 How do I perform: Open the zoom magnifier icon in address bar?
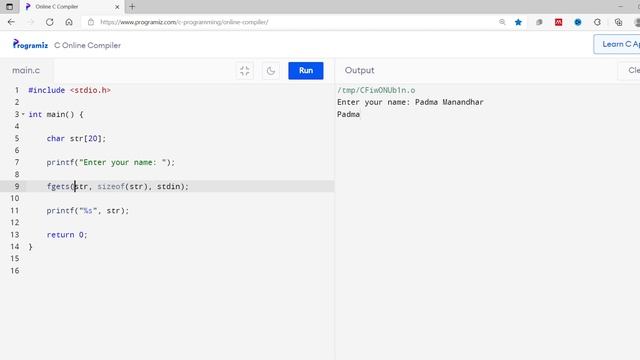[502, 22]
